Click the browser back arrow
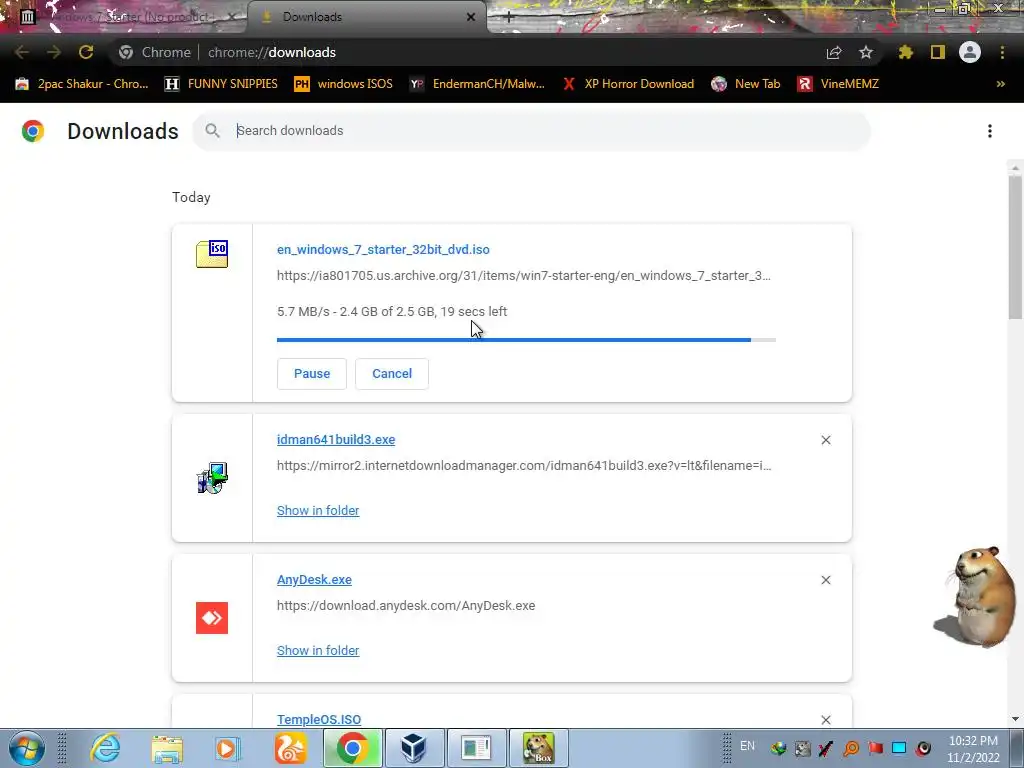Image resolution: width=1024 pixels, height=768 pixels. tap(22, 52)
